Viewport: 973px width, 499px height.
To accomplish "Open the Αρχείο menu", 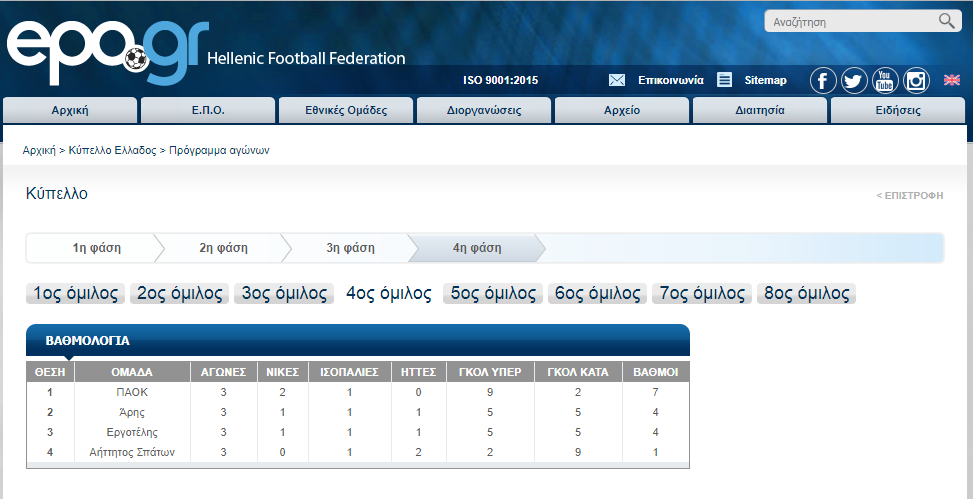I will pos(622,110).
